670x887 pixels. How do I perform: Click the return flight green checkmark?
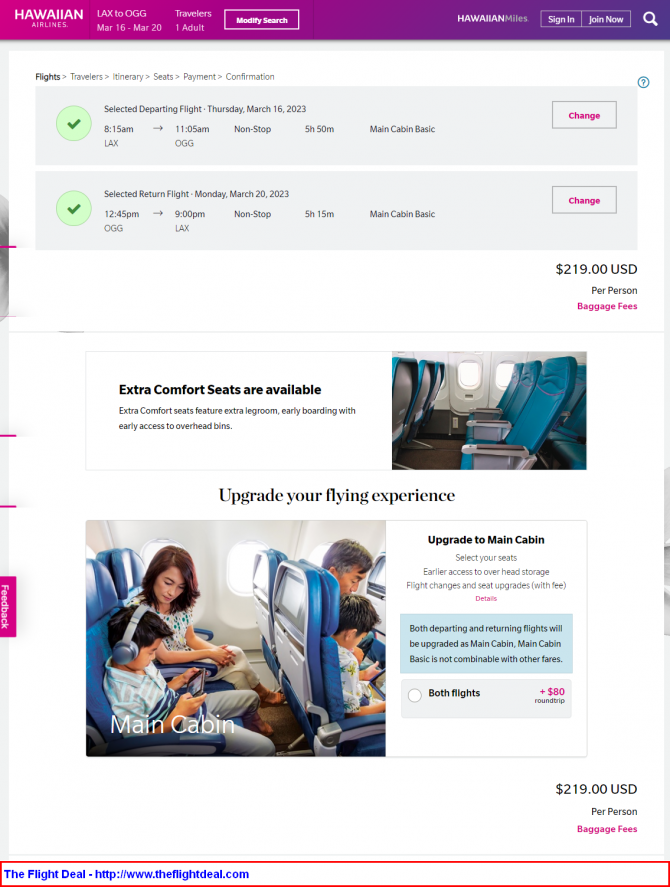click(x=74, y=208)
